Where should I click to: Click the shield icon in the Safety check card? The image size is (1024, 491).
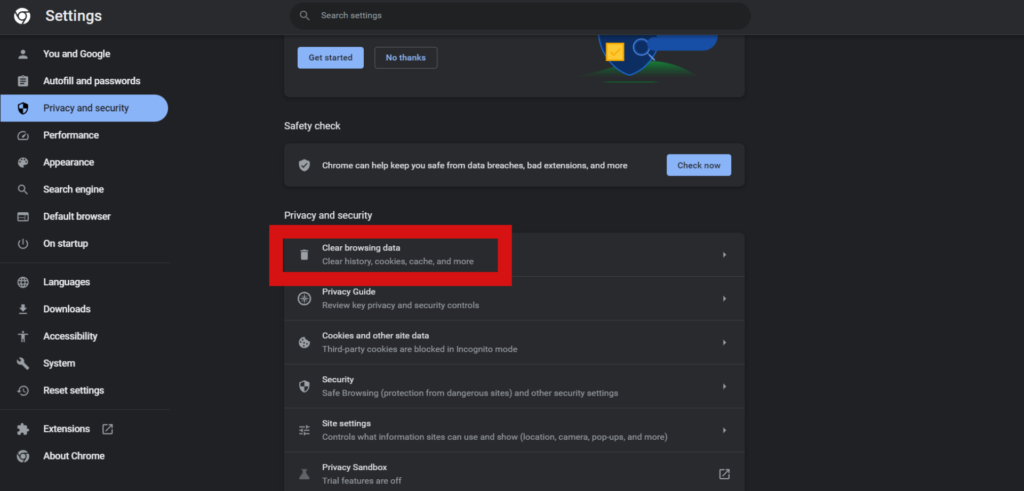(x=304, y=165)
